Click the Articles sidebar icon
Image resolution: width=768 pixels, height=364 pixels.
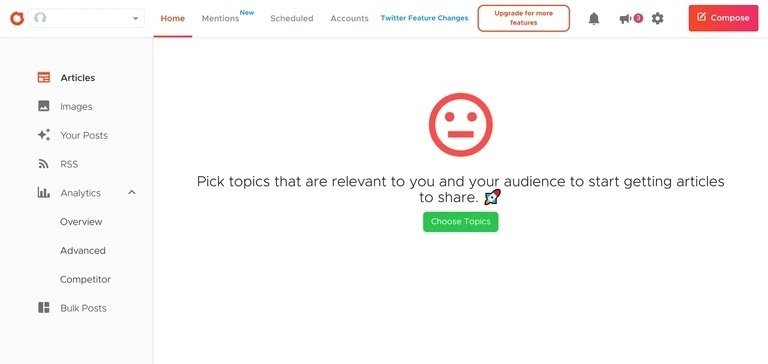(x=44, y=77)
